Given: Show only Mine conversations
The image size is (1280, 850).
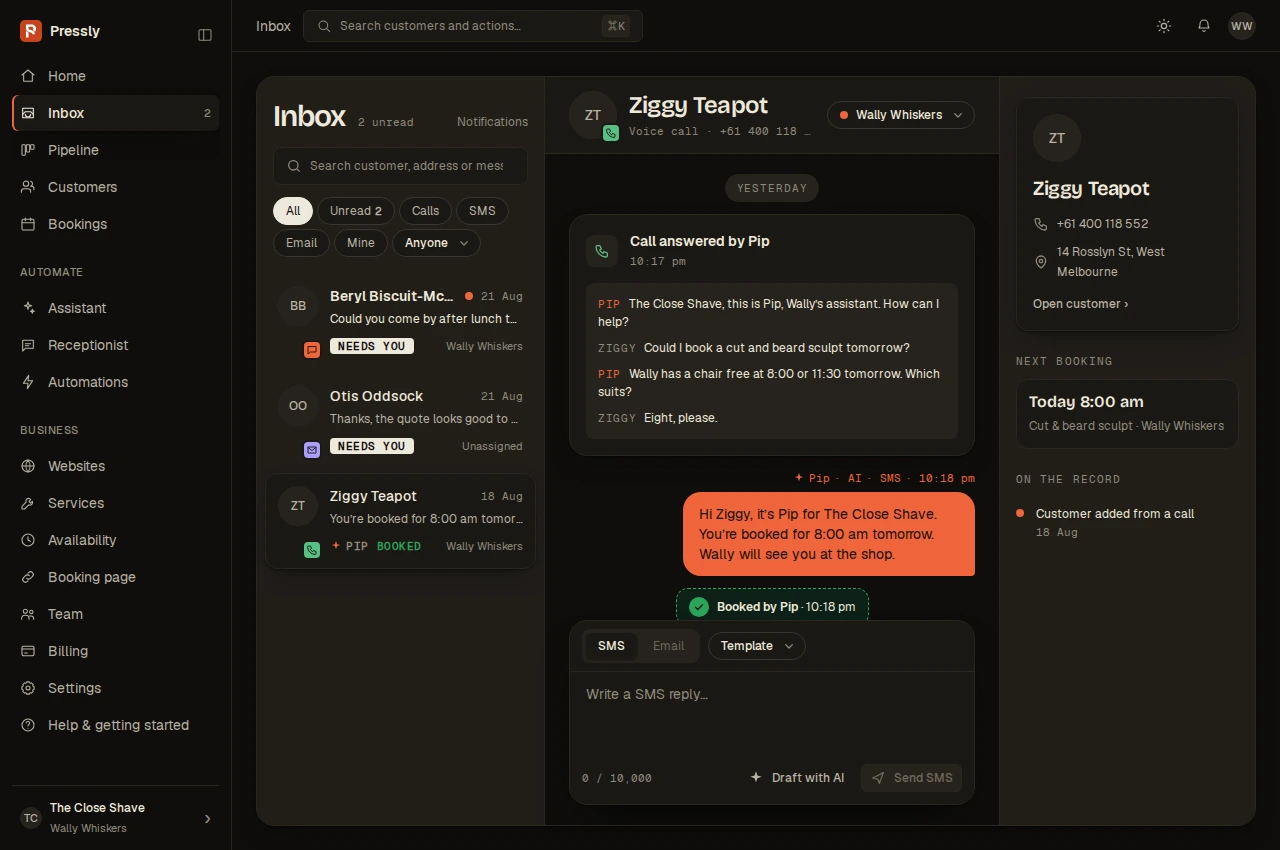Looking at the screenshot, I should click(361, 243).
